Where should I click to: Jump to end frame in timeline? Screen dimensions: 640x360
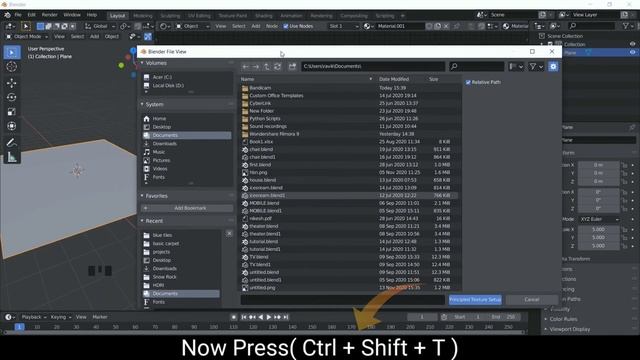(286, 317)
